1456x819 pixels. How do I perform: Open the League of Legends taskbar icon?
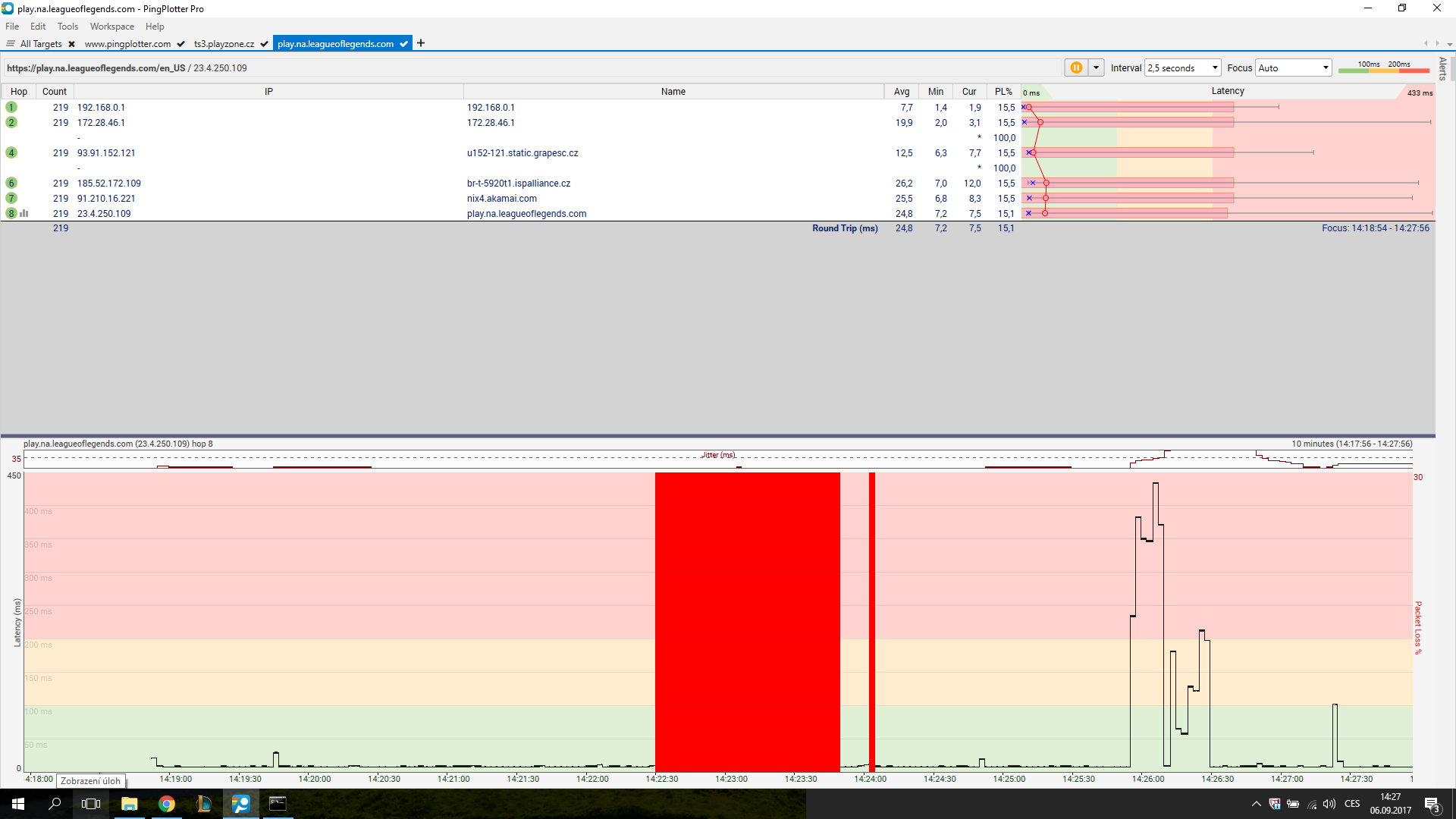[203, 804]
